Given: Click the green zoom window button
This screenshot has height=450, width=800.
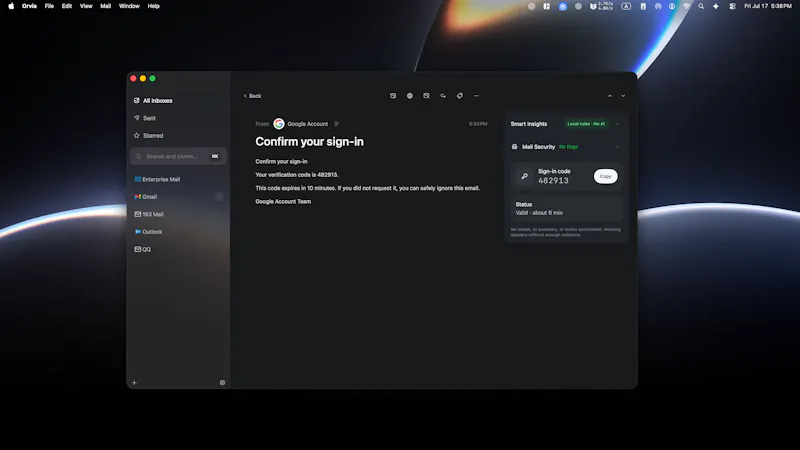Looking at the screenshot, I should coord(153,79).
